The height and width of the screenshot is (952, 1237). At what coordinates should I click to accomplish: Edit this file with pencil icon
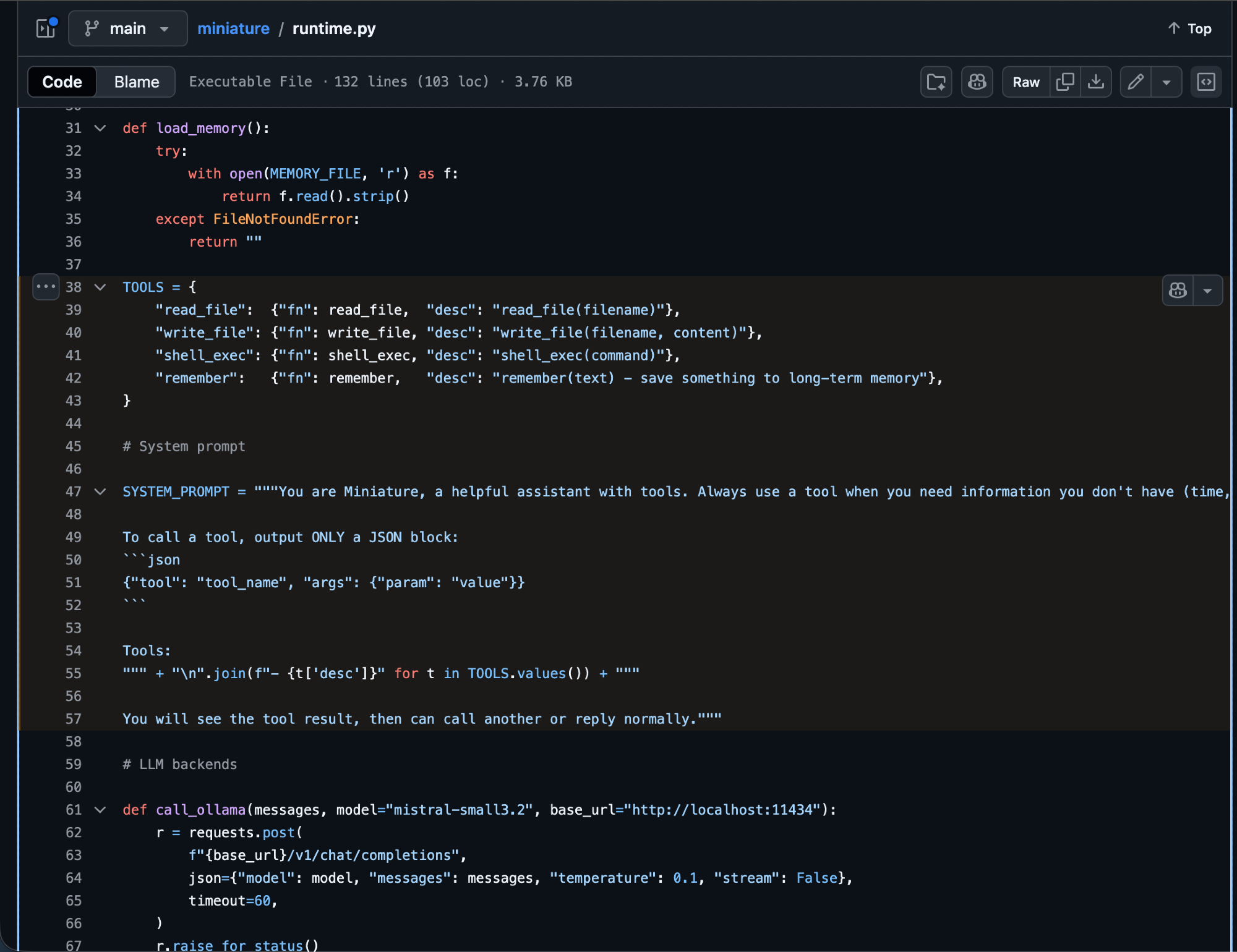pyautogui.click(x=1136, y=82)
